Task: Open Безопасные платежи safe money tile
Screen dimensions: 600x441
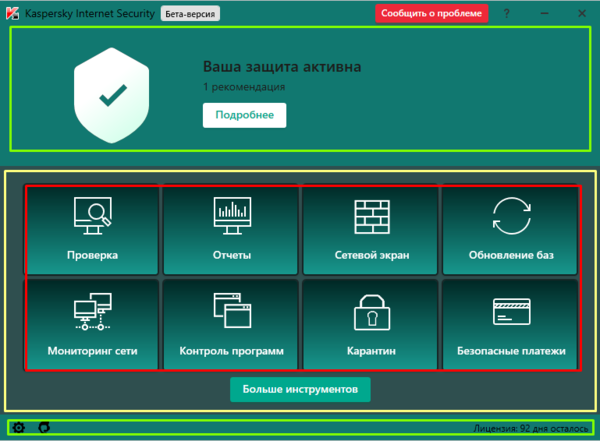Action: point(510,325)
